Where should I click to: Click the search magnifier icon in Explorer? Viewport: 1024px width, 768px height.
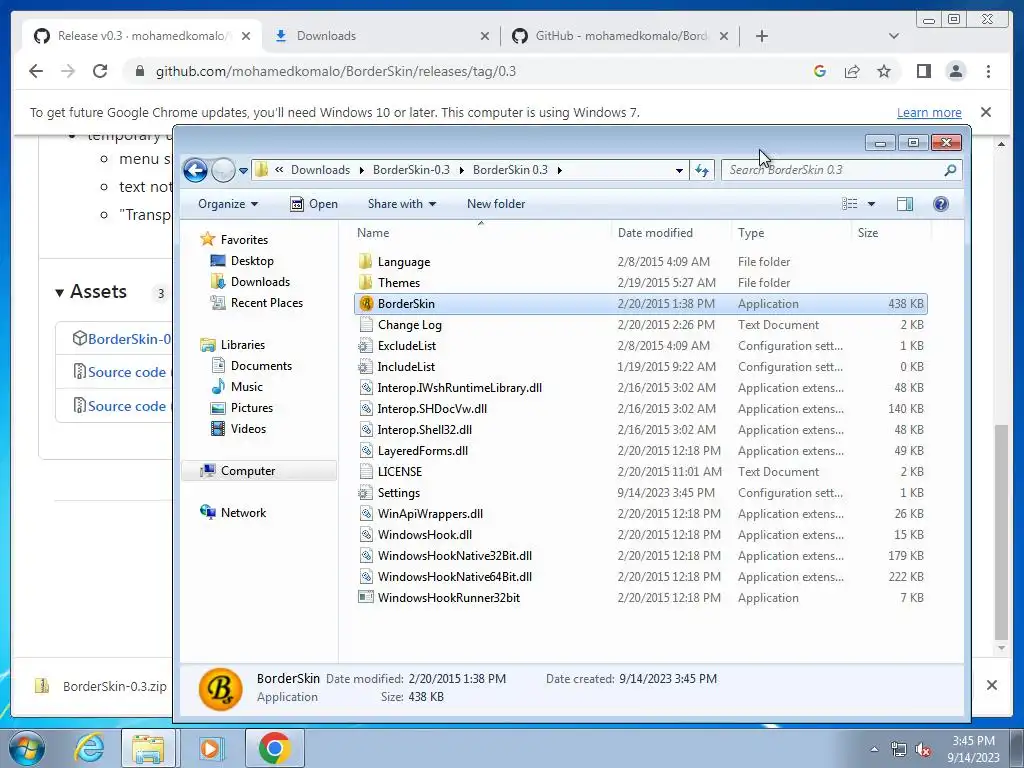tap(950, 170)
